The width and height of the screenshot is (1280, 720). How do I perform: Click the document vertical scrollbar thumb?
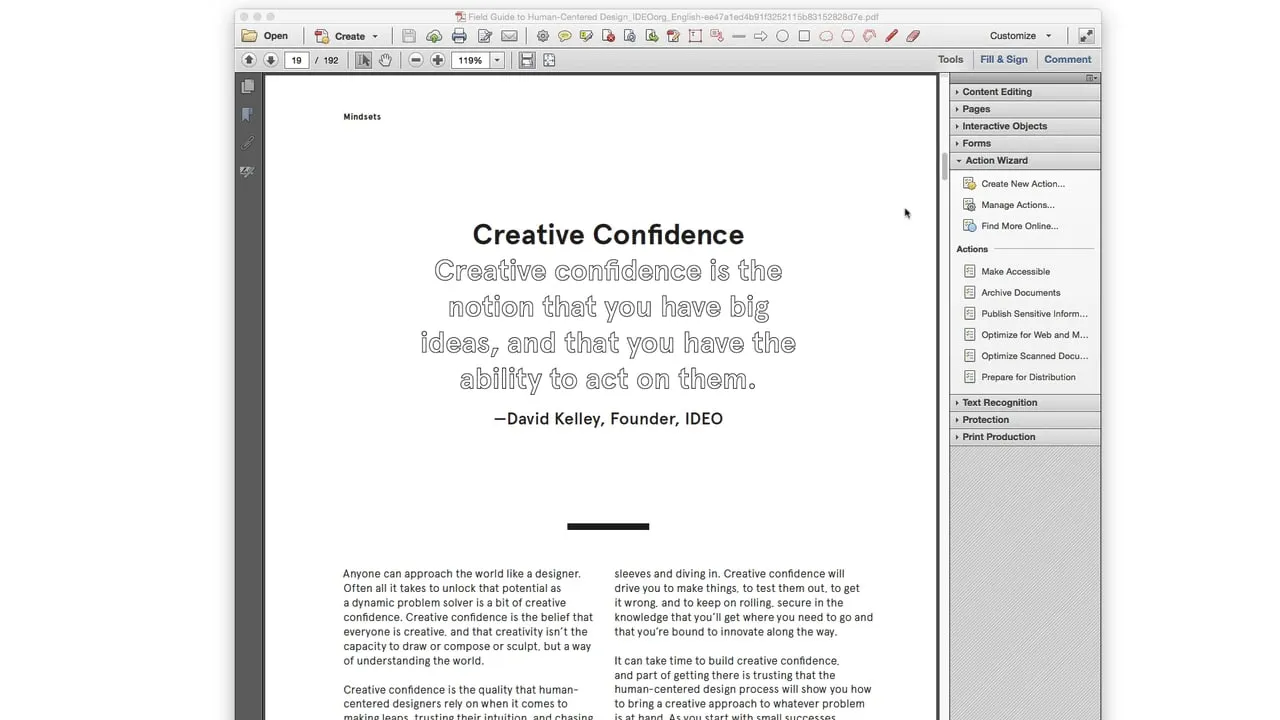coord(944,167)
